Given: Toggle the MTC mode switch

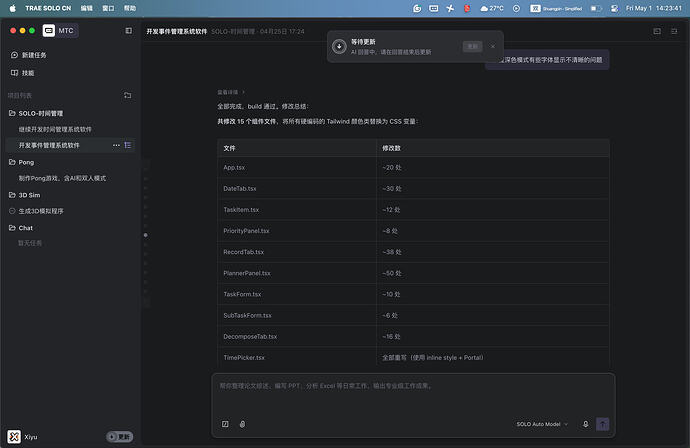Looking at the screenshot, I should pyautogui.click(x=60, y=30).
